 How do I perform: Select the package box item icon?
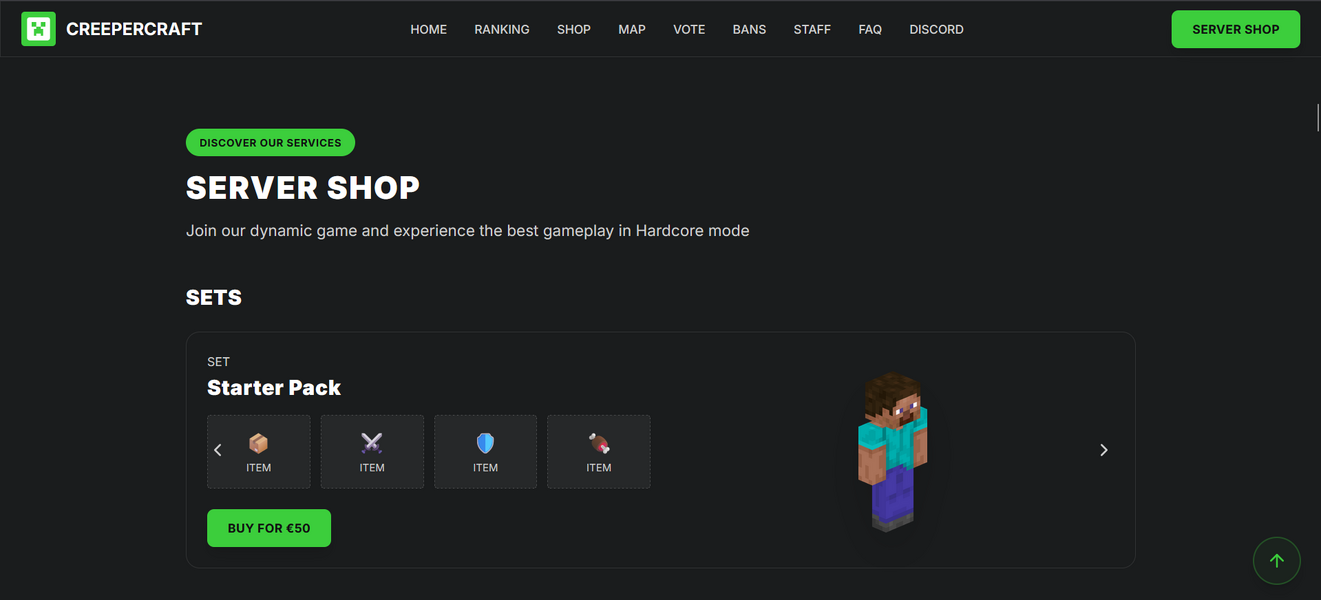pos(259,443)
